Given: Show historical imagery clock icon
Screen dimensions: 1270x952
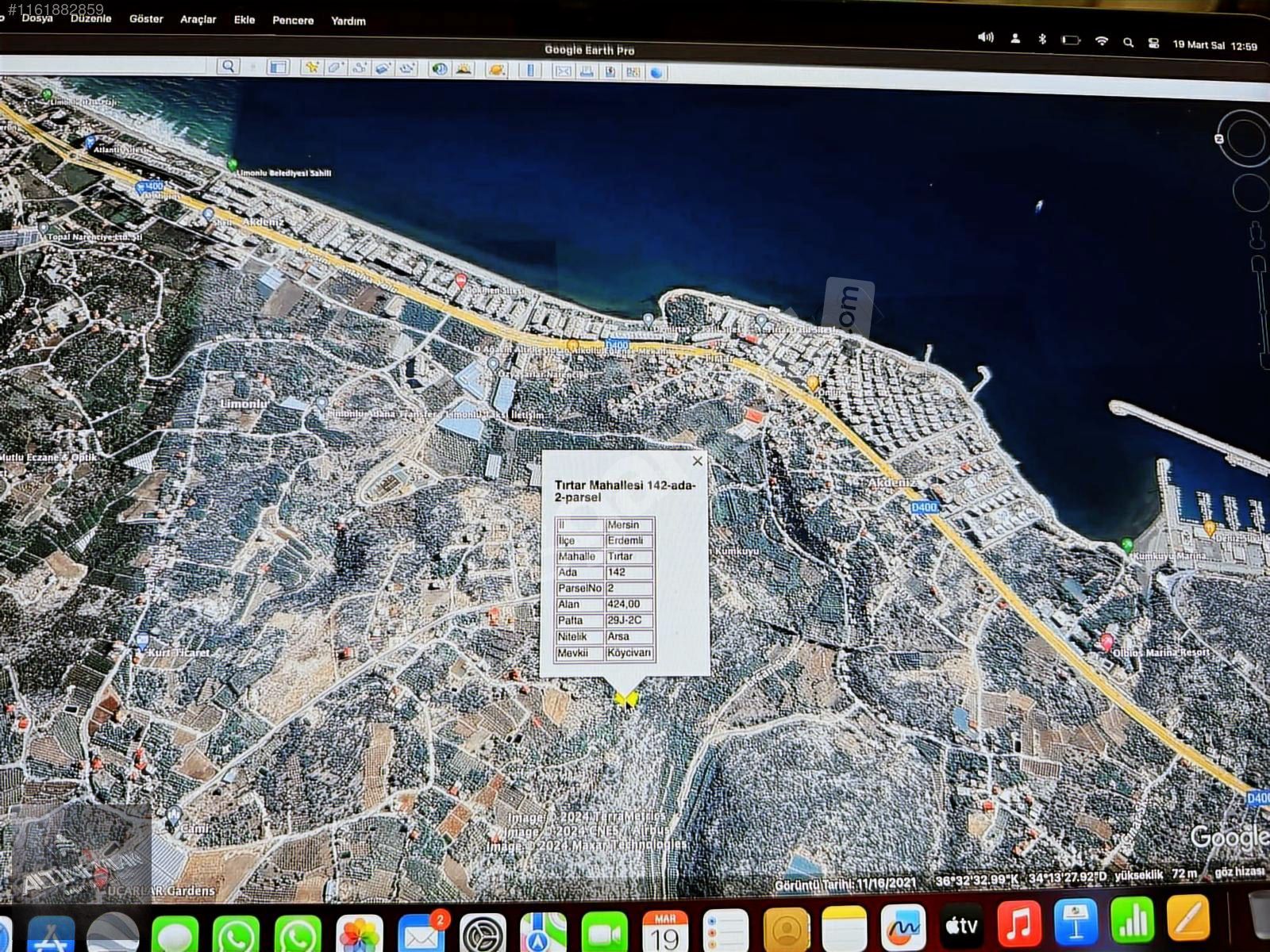Looking at the screenshot, I should tap(439, 70).
